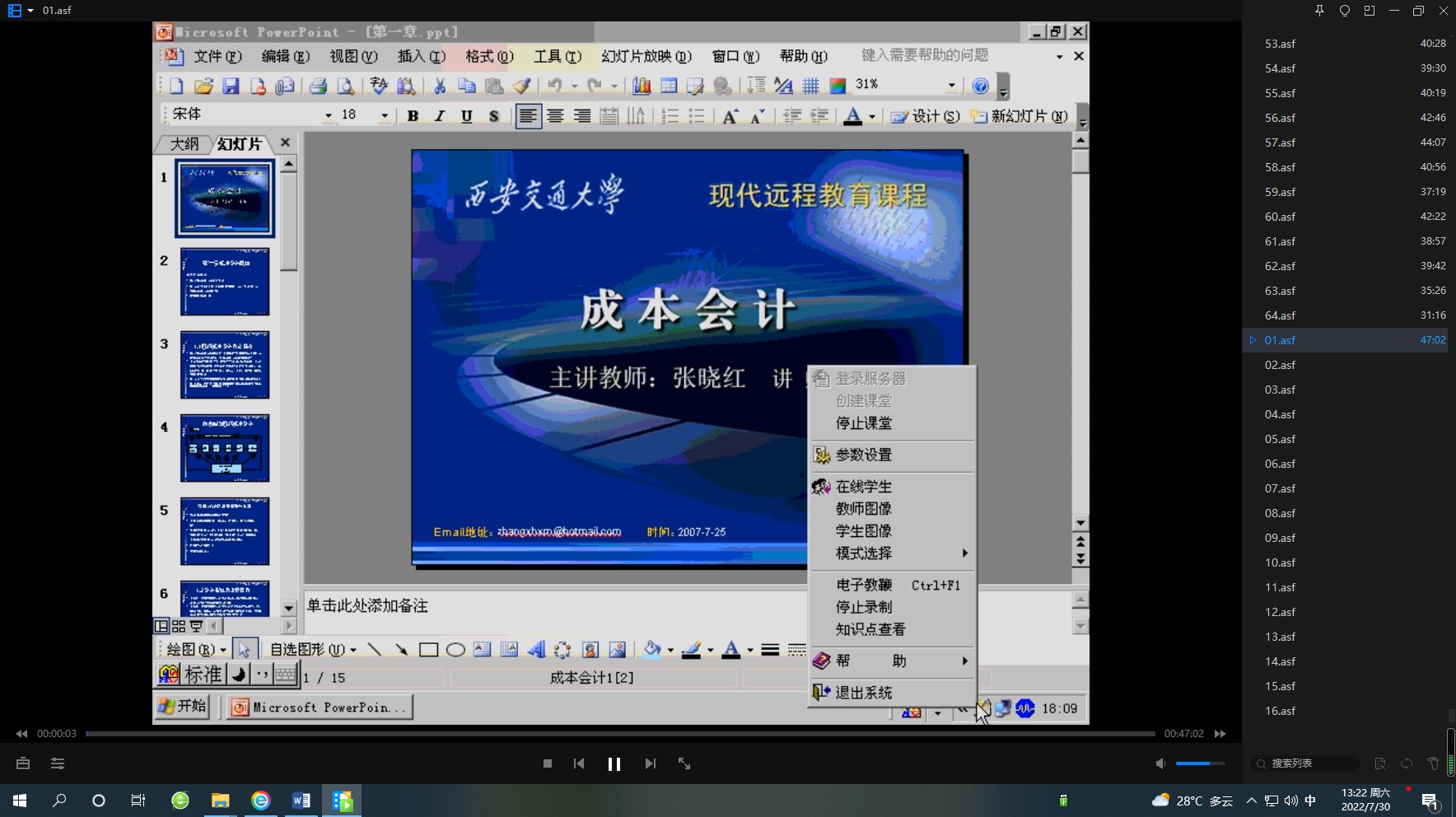1456x817 pixels.
Task: Toggle Align Left button
Action: click(x=528, y=116)
